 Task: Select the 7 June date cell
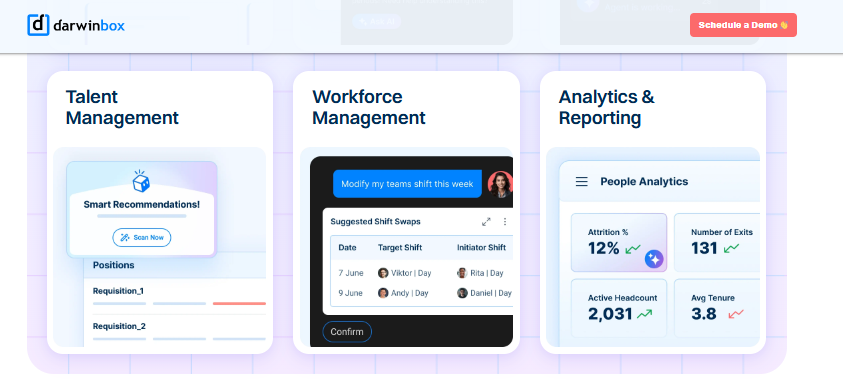(351, 273)
